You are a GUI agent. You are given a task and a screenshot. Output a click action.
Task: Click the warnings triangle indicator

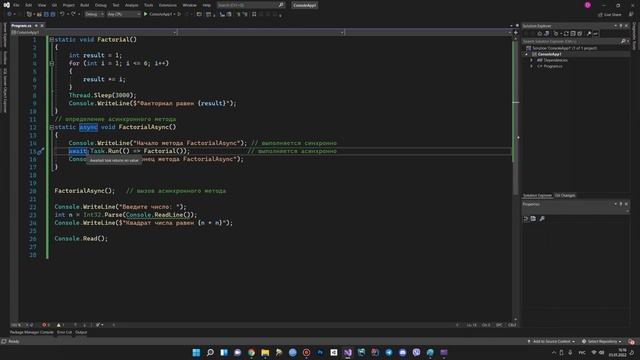(x=60, y=325)
